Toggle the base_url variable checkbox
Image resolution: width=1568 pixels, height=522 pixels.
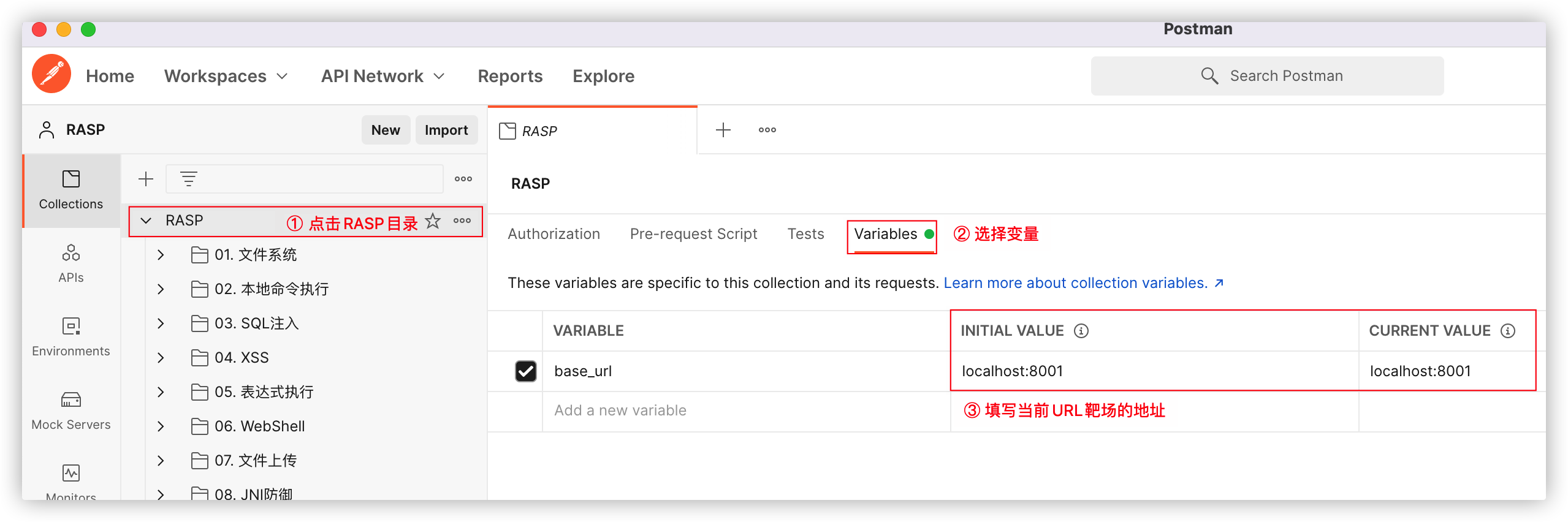pos(526,371)
